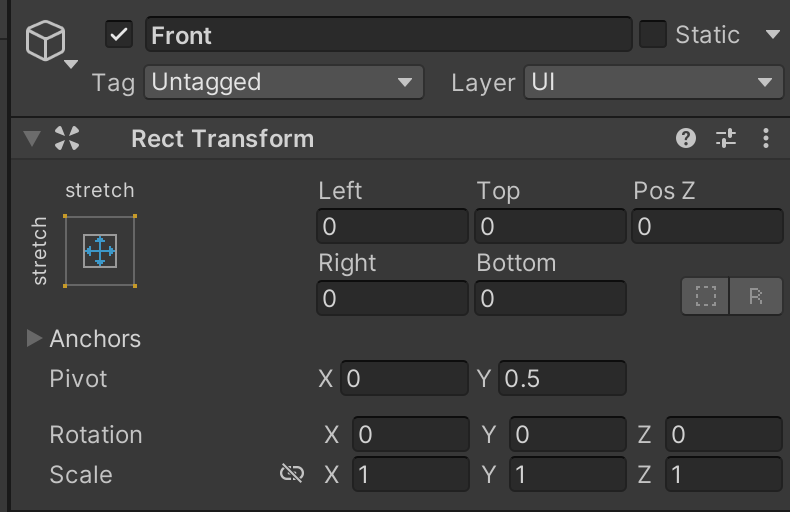Open the Rect Transform help reference
The image size is (790, 512).
click(686, 138)
